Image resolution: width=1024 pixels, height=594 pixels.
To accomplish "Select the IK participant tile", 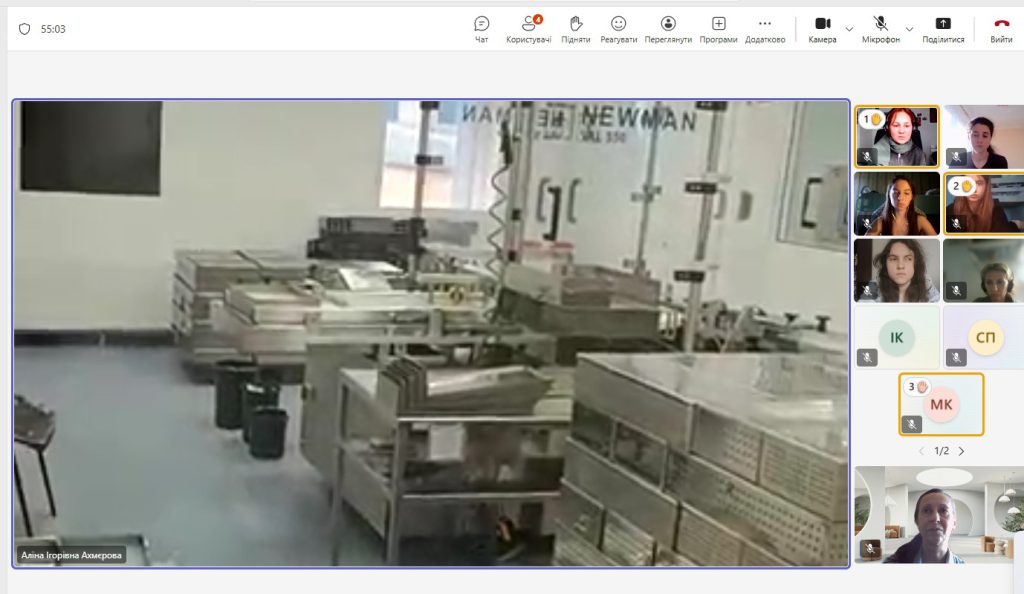I will pos(897,337).
